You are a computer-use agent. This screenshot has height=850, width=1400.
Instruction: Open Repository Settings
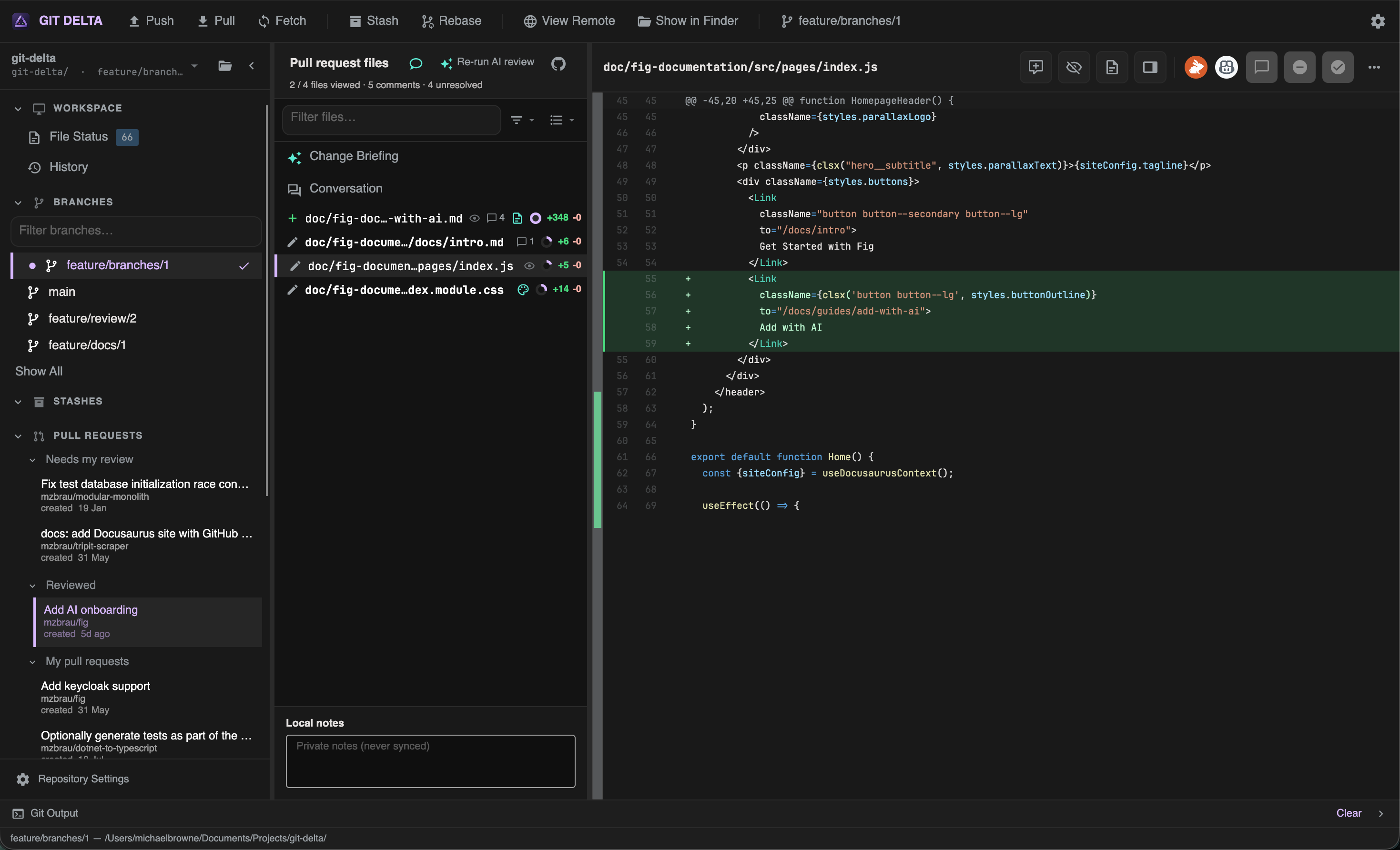[73, 779]
